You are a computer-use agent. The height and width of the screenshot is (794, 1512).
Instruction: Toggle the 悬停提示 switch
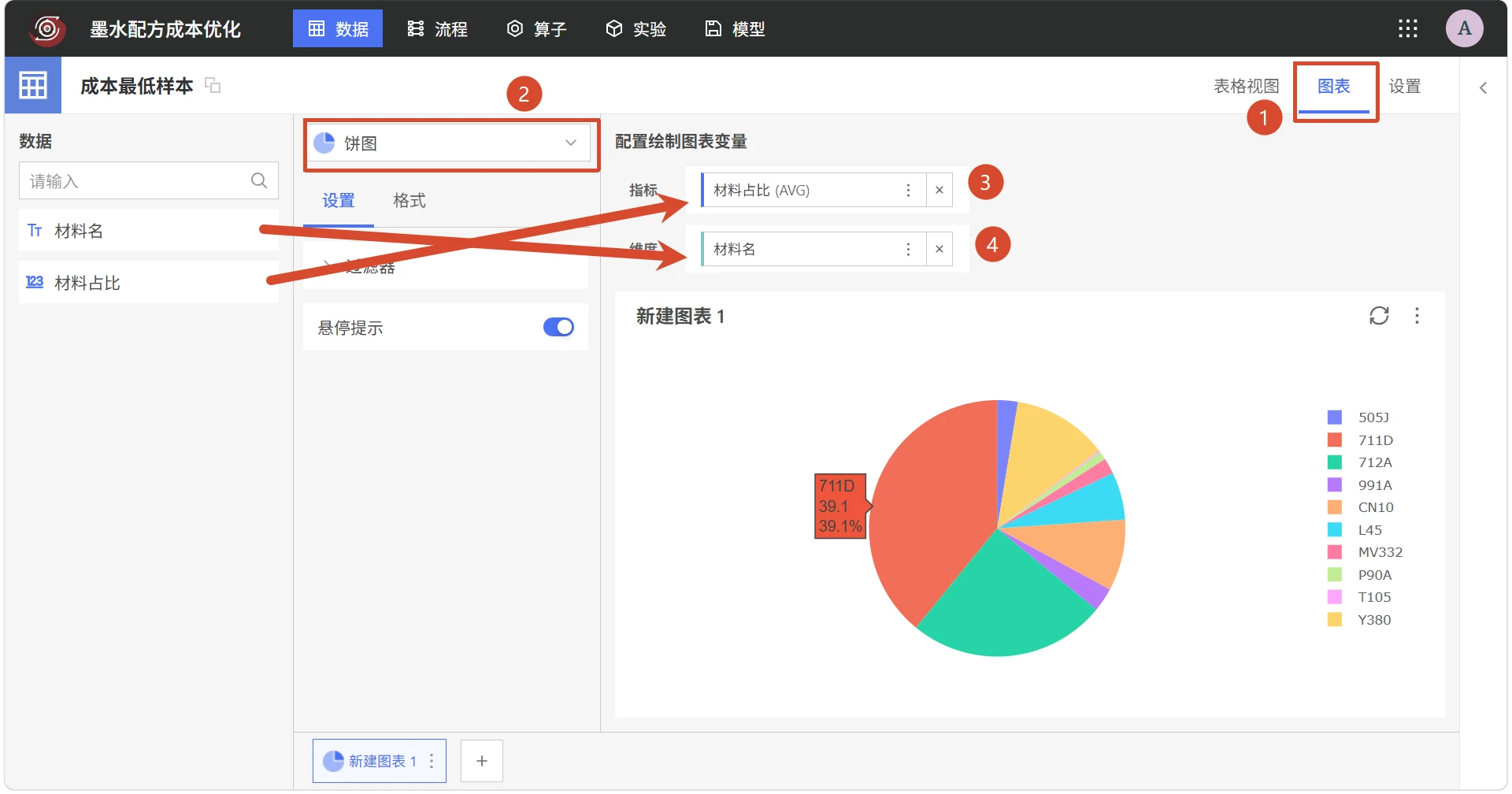[x=558, y=327]
